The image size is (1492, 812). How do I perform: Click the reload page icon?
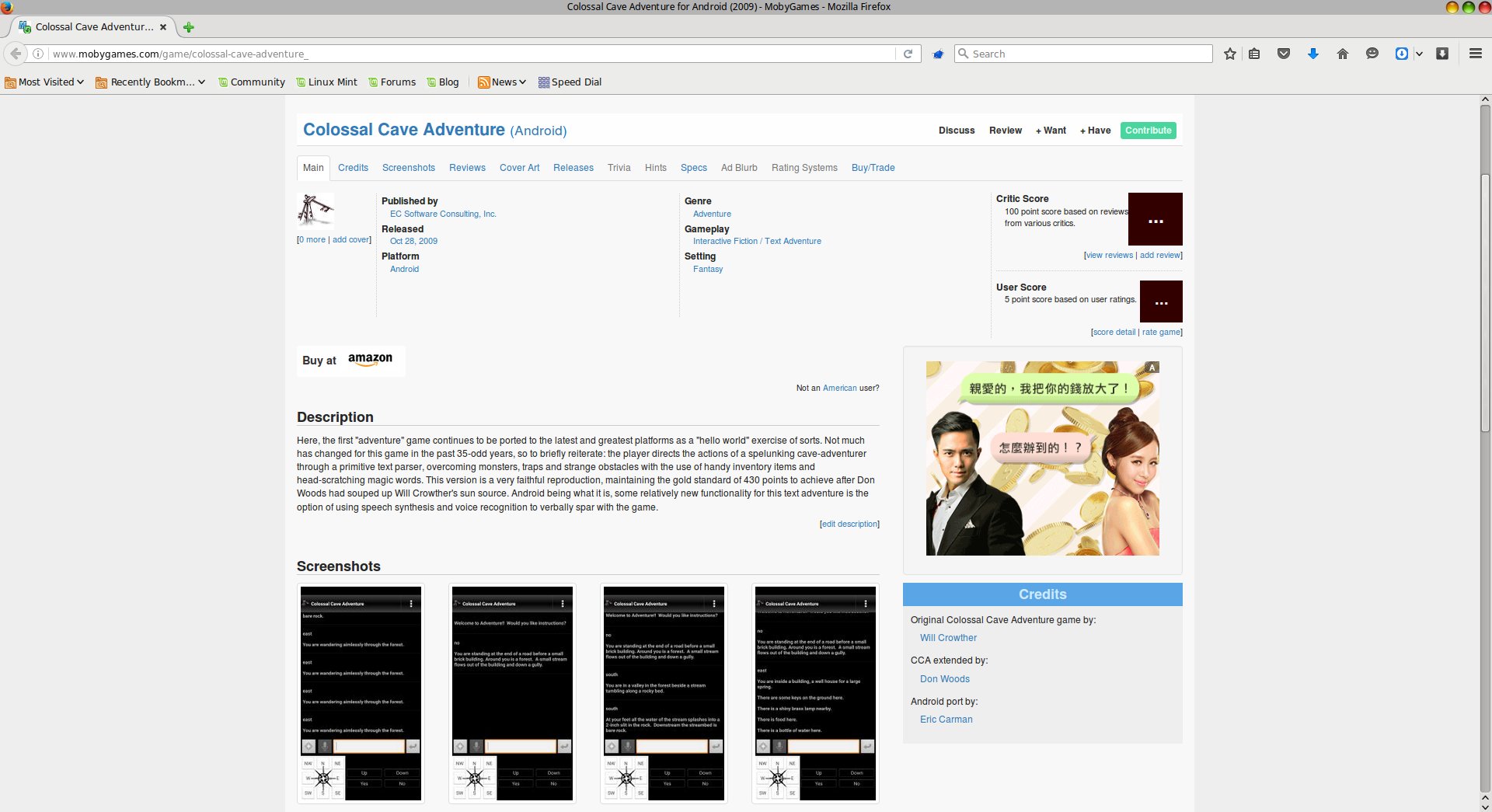pyautogui.click(x=908, y=54)
